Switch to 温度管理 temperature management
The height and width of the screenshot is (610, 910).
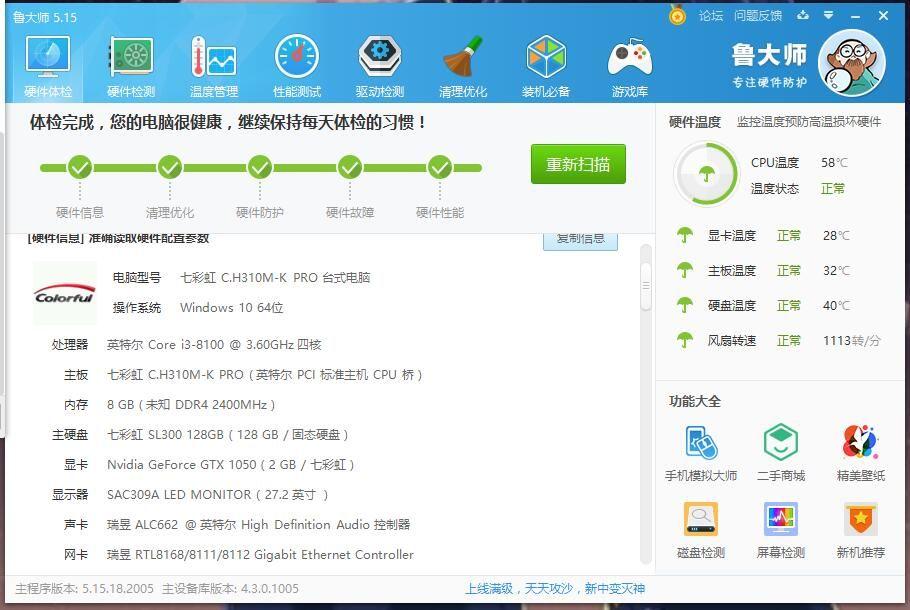pyautogui.click(x=214, y=67)
